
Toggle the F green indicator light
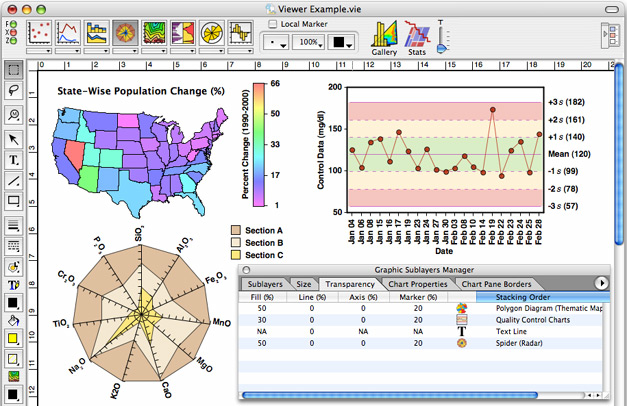(x=13, y=24)
